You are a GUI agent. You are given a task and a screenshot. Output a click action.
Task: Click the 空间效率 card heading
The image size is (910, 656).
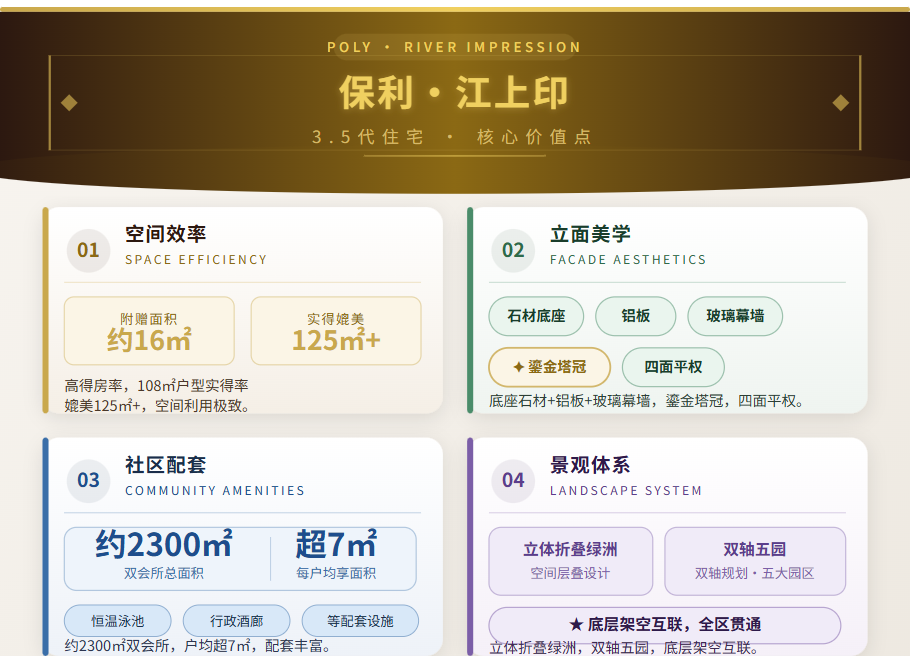[166, 234]
